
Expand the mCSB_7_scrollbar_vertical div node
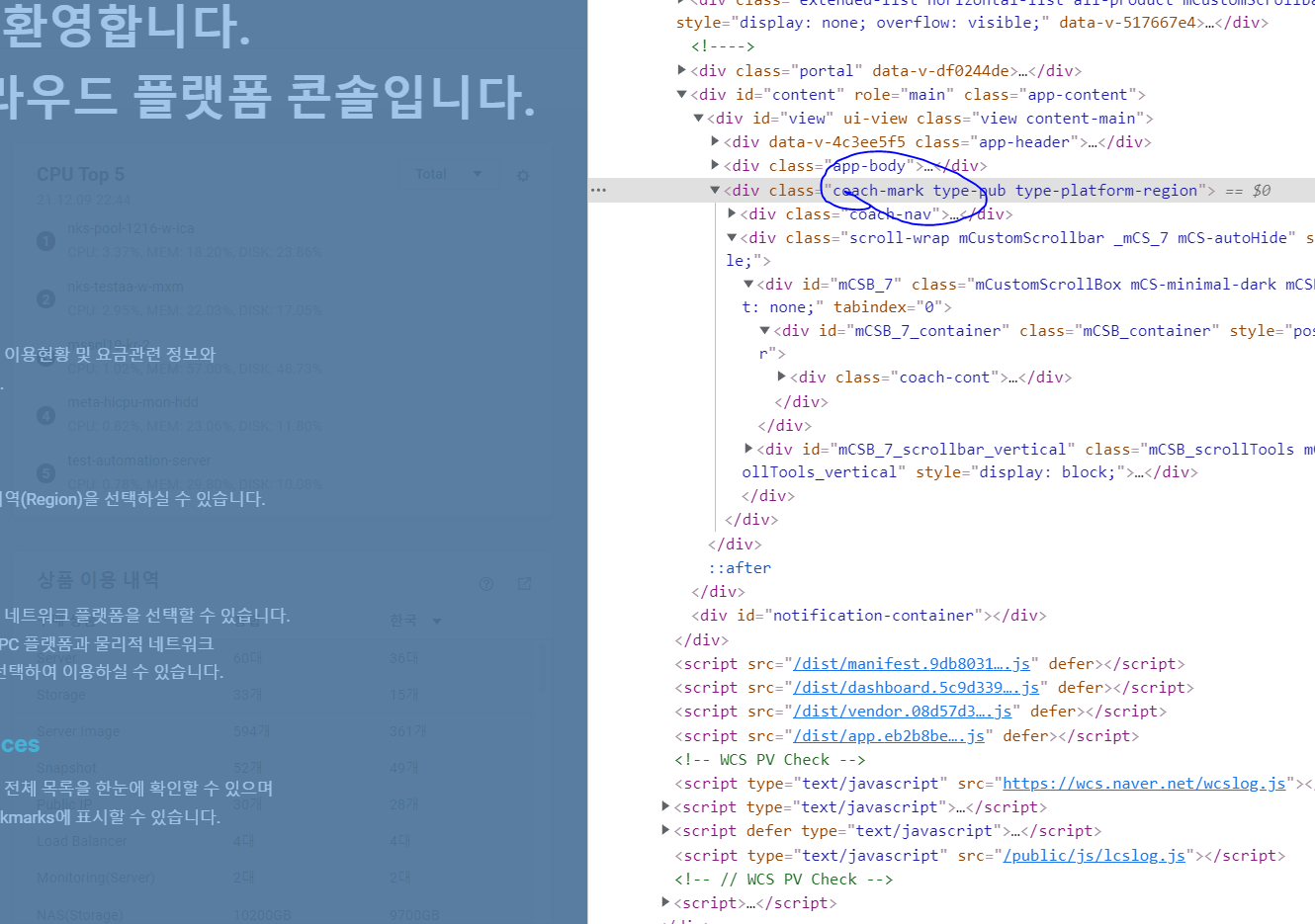748,449
